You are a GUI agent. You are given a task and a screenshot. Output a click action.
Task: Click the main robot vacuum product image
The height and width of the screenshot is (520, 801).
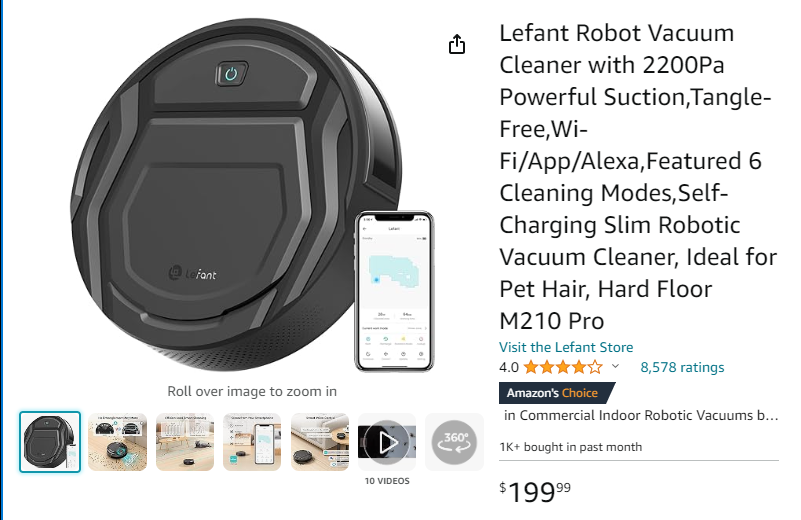tap(236, 194)
